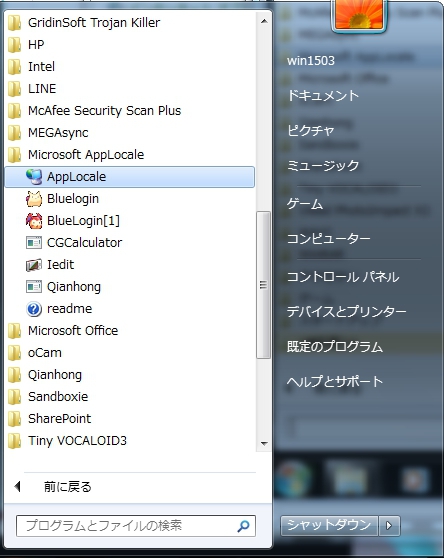
Task: Open ミュージック library
Action: [323, 165]
